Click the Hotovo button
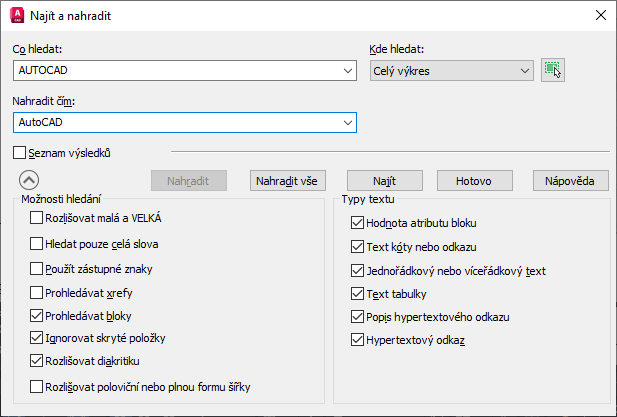 473,181
